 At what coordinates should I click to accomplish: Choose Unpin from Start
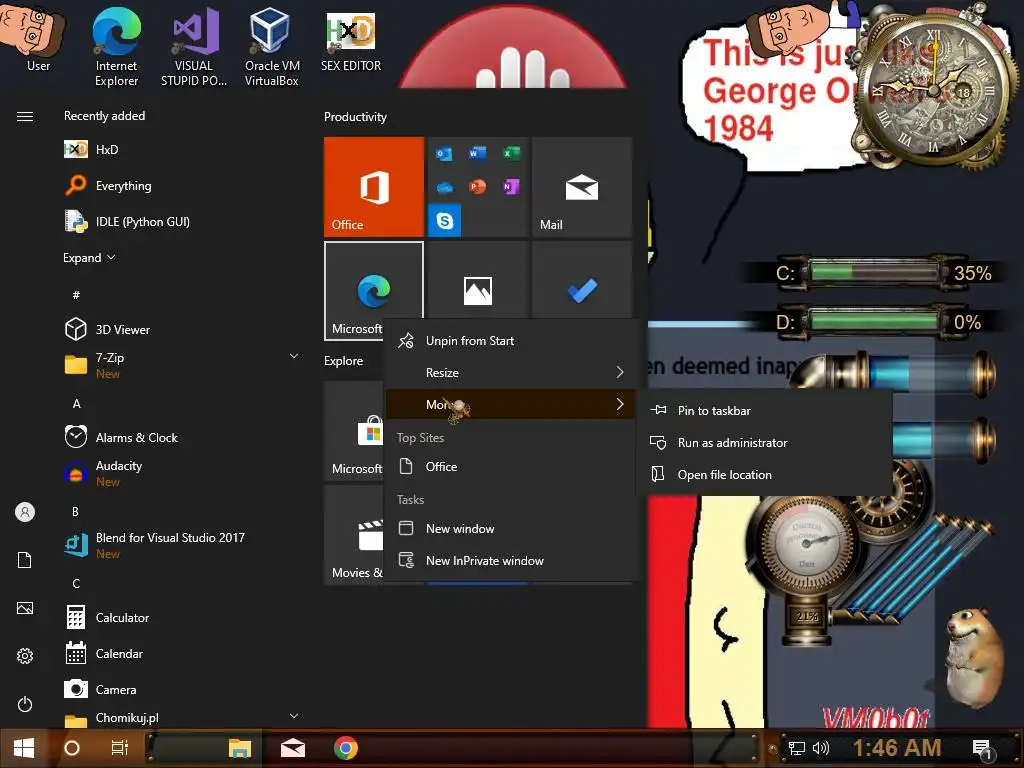(x=510, y=340)
